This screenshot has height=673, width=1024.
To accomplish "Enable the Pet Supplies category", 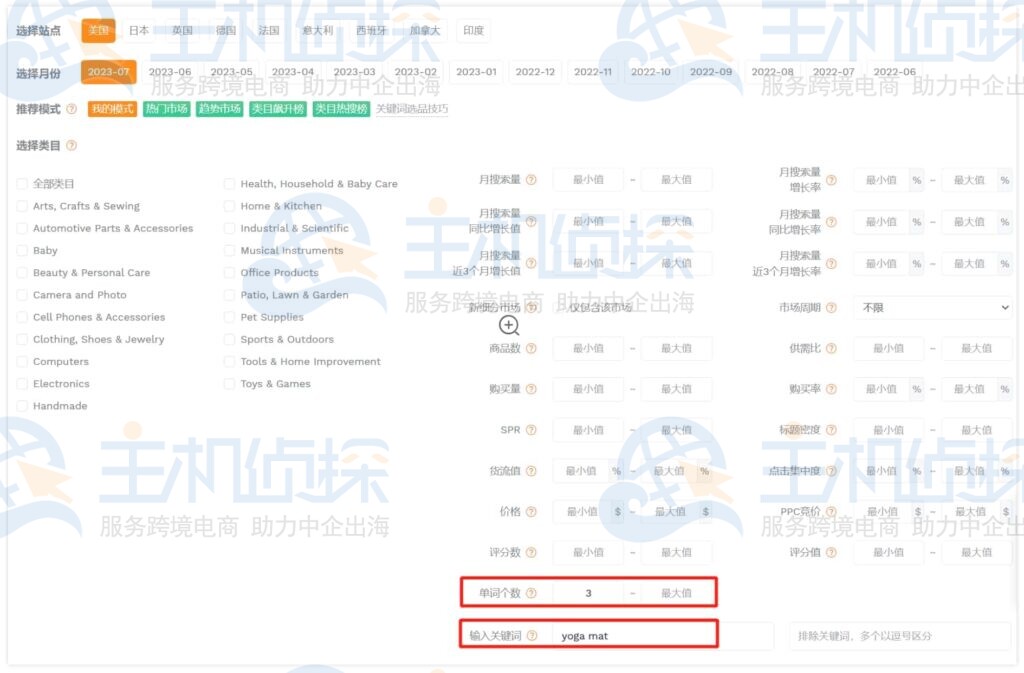I will [230, 316].
